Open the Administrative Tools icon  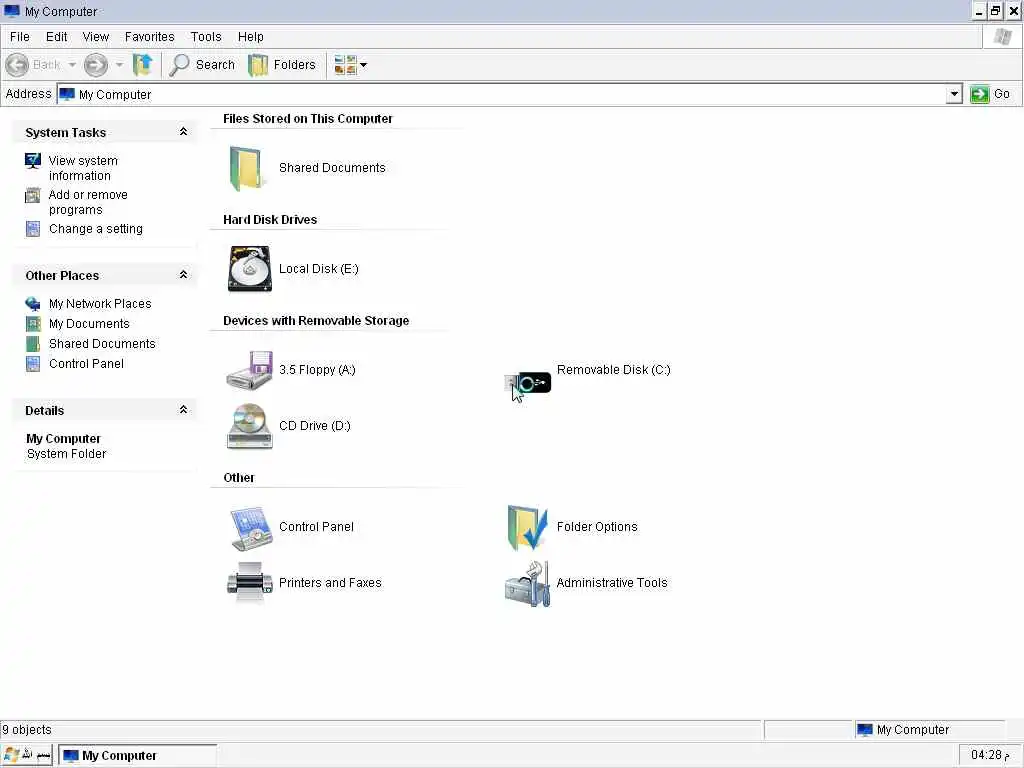528,583
